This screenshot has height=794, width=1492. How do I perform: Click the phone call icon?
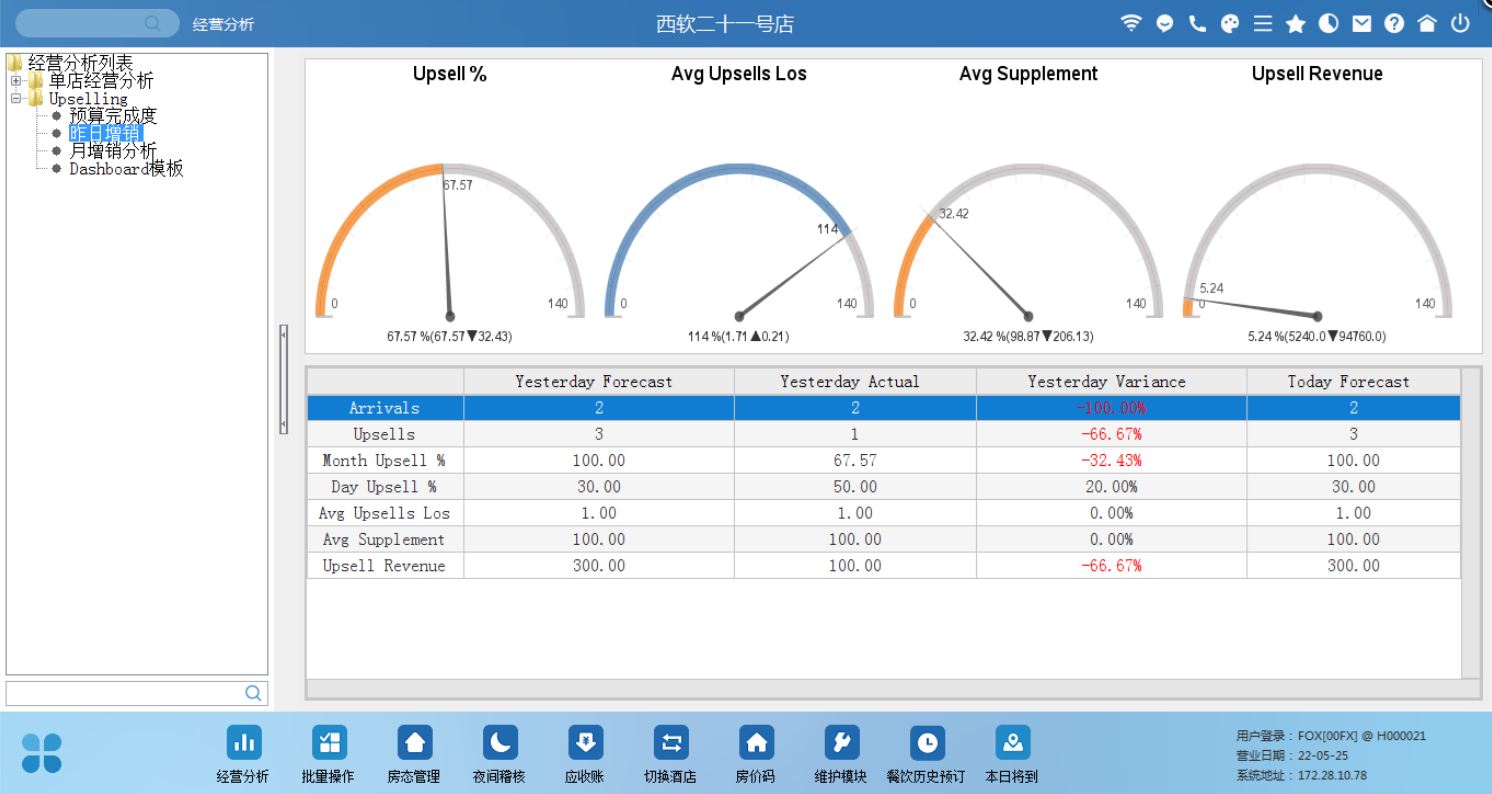tap(1197, 23)
